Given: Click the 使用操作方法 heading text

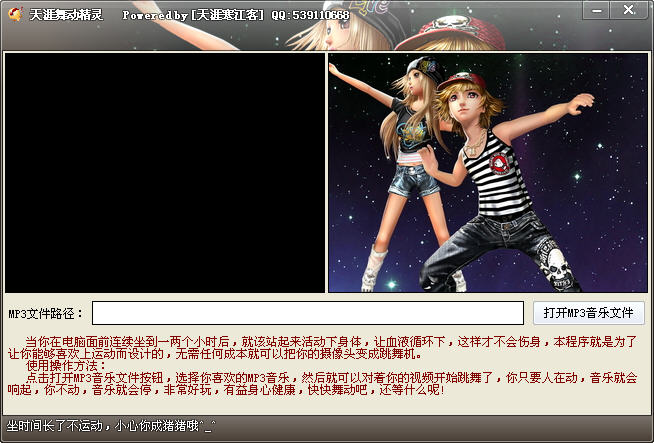Looking at the screenshot, I should tap(66, 366).
